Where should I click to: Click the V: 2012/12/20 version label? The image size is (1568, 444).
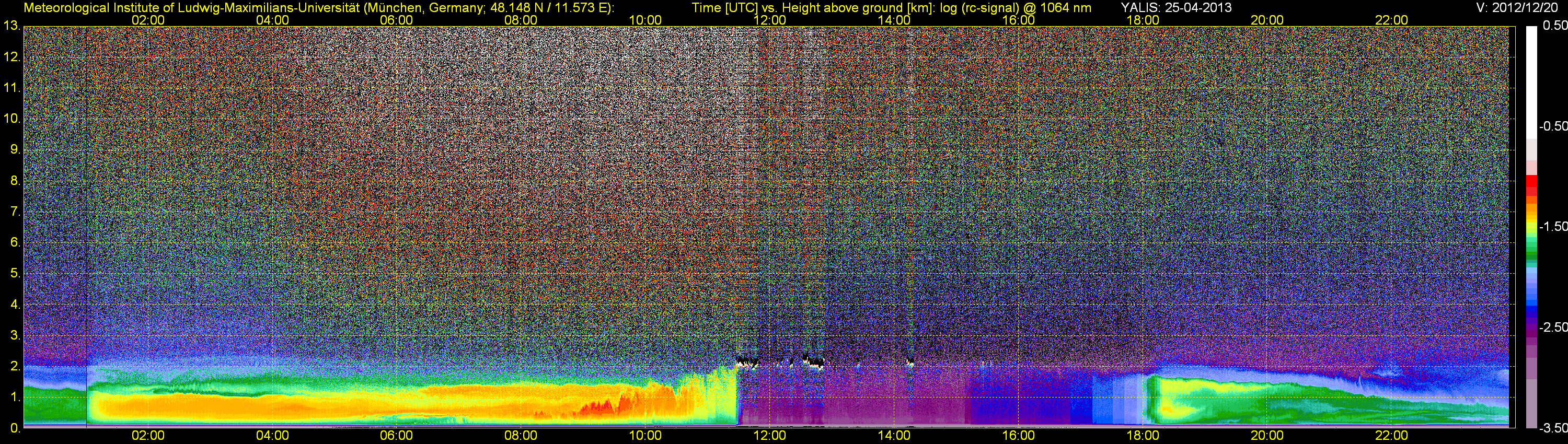[1519, 8]
